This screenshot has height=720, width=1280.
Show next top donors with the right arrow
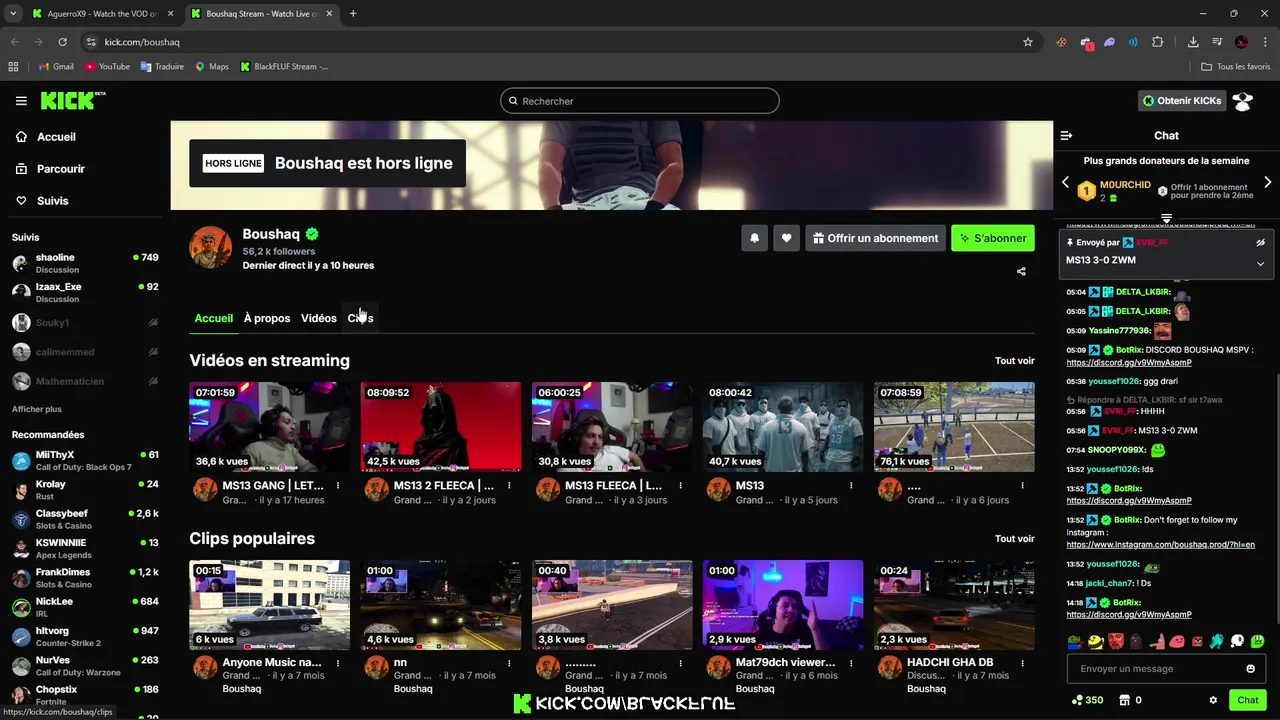1267,183
